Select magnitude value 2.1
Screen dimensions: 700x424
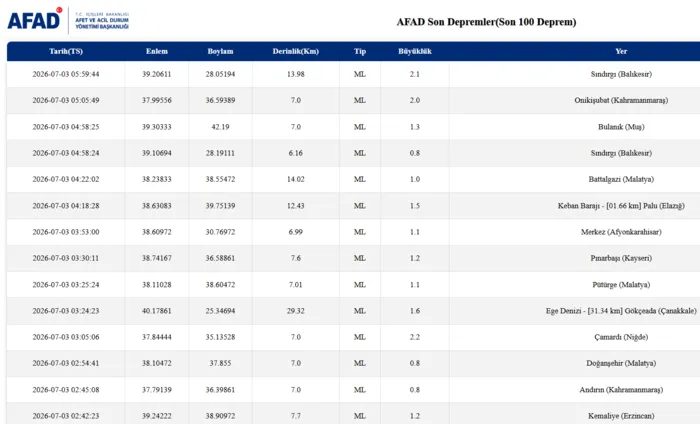(415, 74)
